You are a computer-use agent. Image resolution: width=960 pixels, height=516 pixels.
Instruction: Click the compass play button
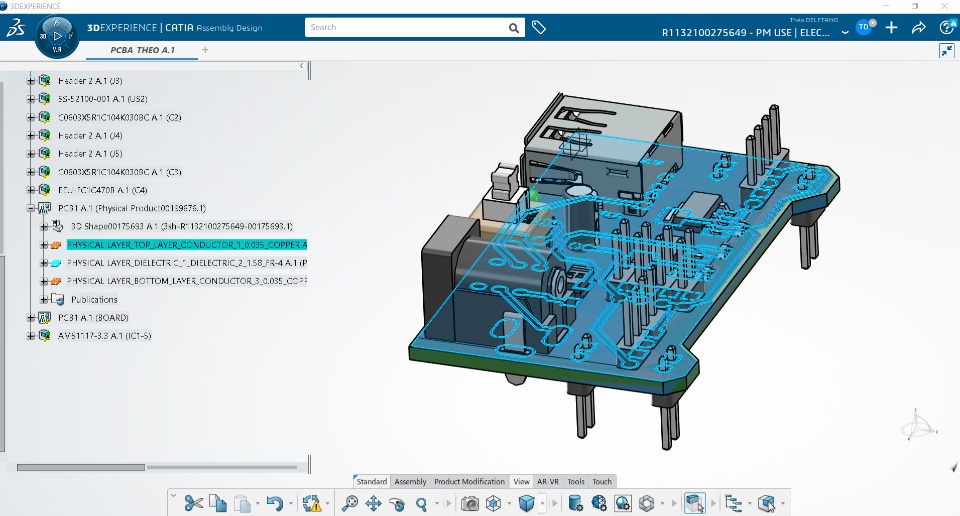57,36
